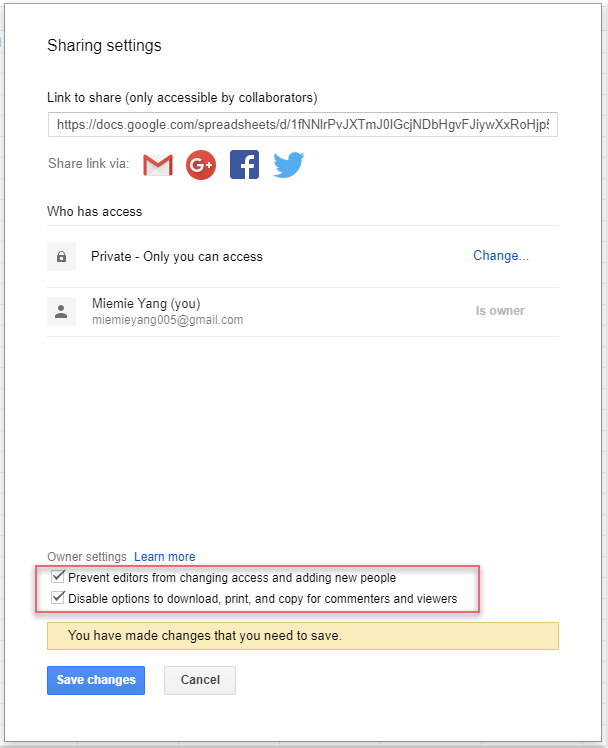Click the Save changes button
Viewport: 608px width, 748px height.
(x=96, y=680)
